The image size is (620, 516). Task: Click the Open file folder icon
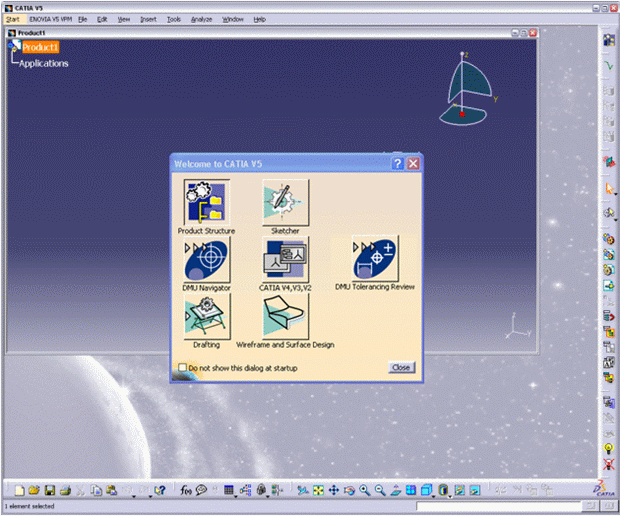34,490
